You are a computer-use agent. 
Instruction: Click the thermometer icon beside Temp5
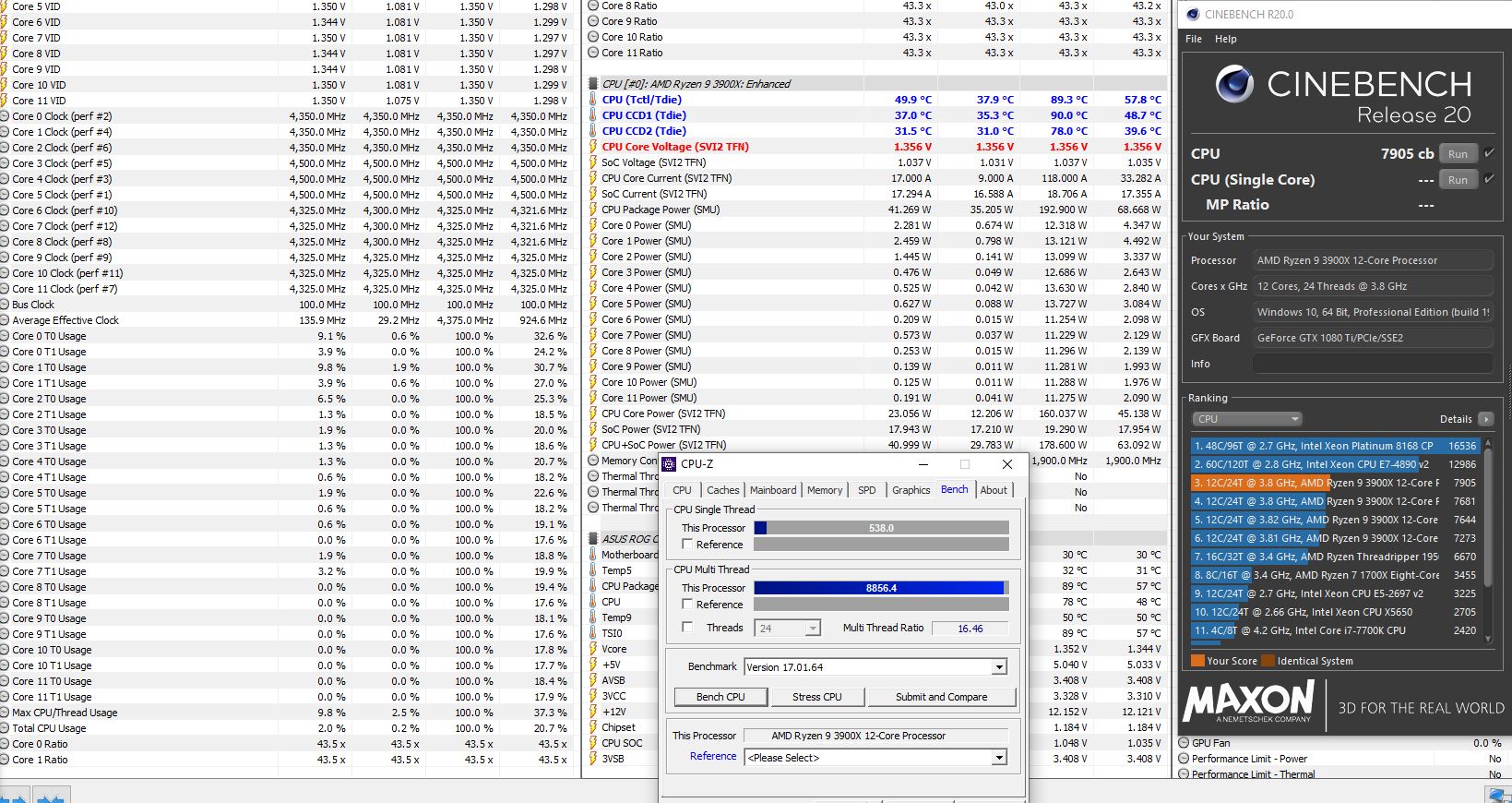(593, 570)
